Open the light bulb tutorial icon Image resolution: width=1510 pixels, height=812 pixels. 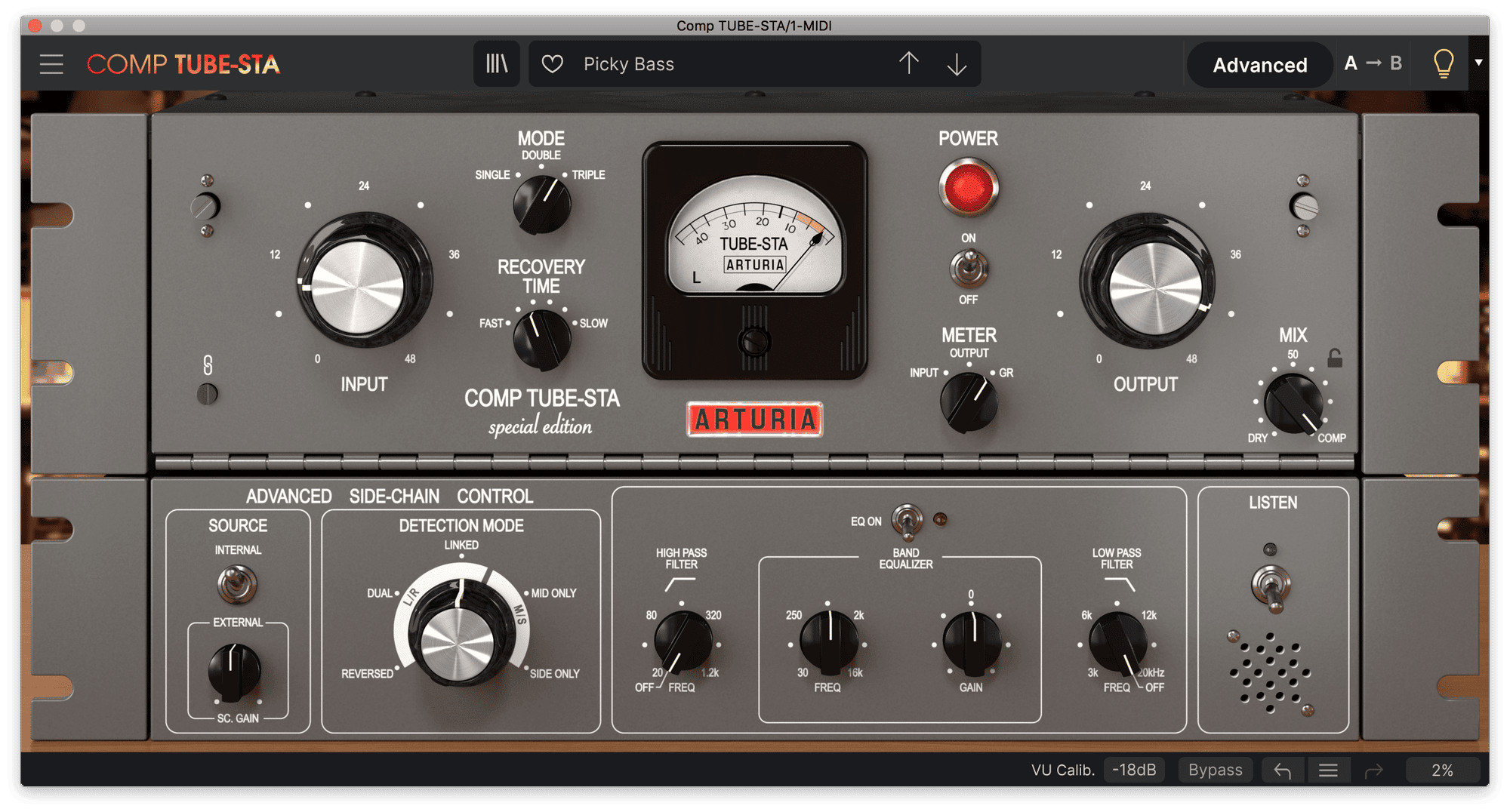pyautogui.click(x=1443, y=64)
